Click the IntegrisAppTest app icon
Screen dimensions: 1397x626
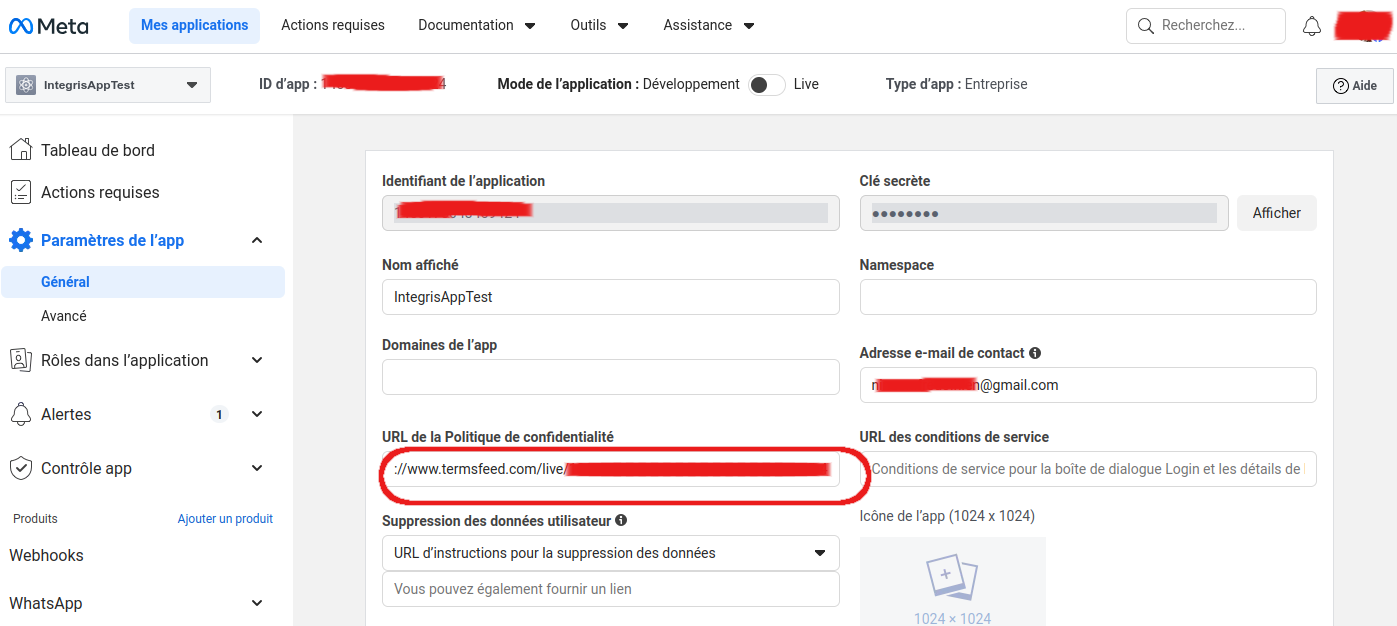pyautogui.click(x=26, y=85)
